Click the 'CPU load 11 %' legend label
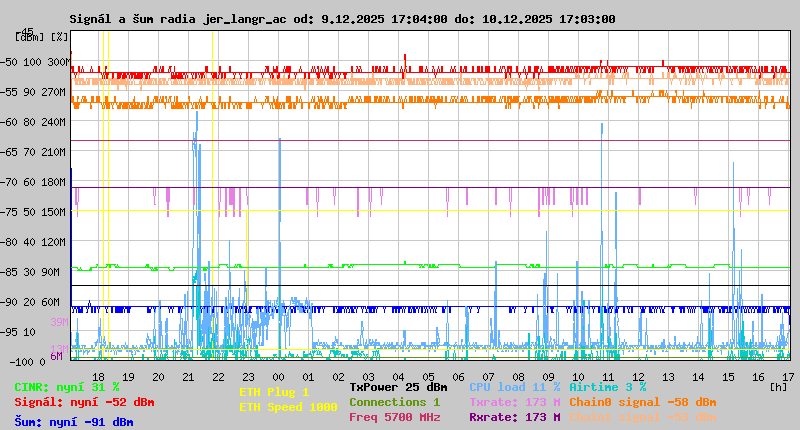This screenshot has width=800, height=430. pos(515,388)
